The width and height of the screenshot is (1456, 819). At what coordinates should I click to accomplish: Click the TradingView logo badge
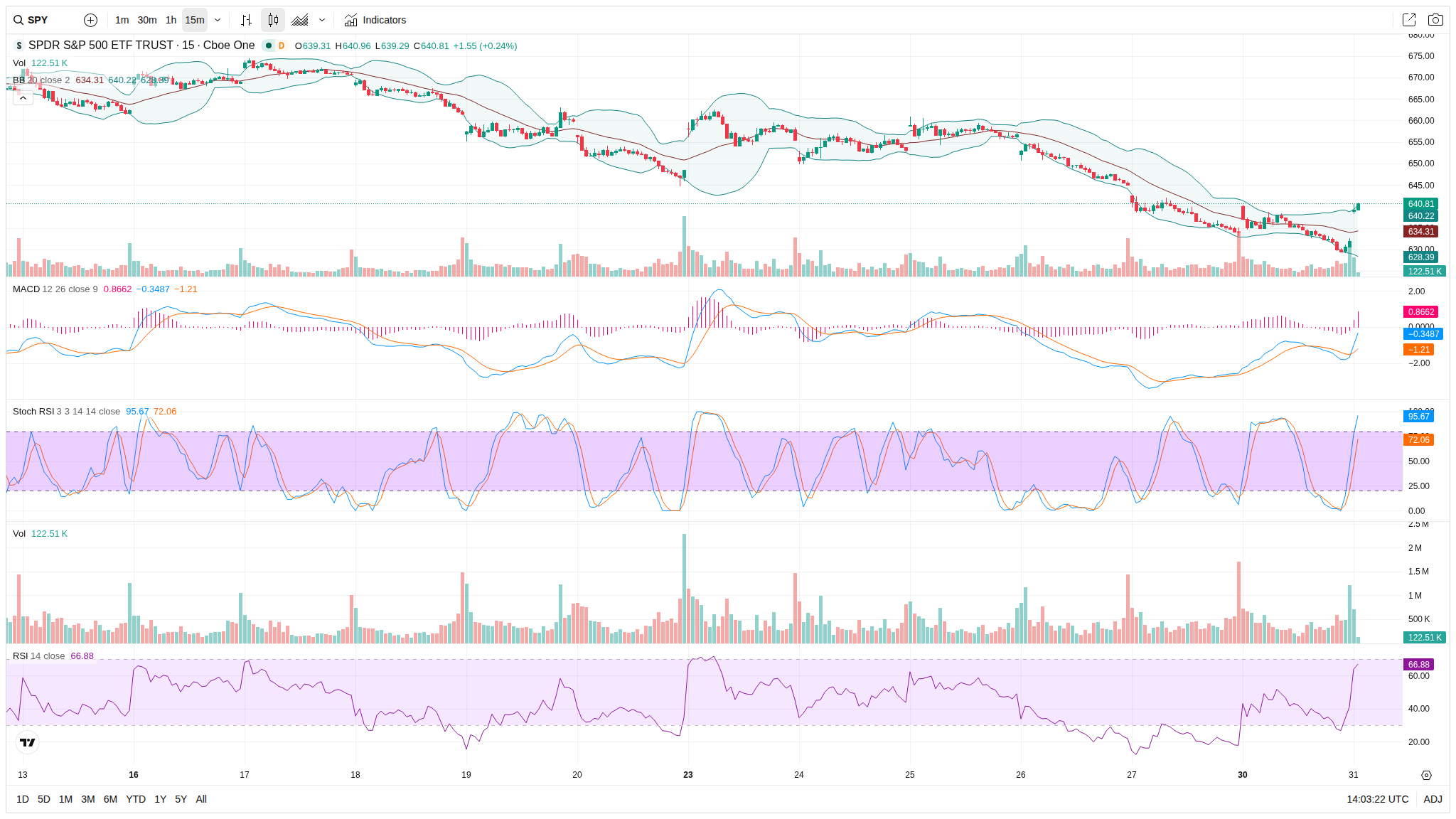[x=27, y=742]
